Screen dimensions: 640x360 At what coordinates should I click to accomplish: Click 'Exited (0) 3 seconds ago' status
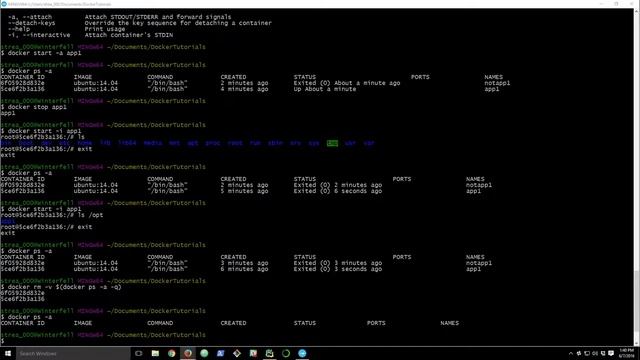click(x=338, y=269)
